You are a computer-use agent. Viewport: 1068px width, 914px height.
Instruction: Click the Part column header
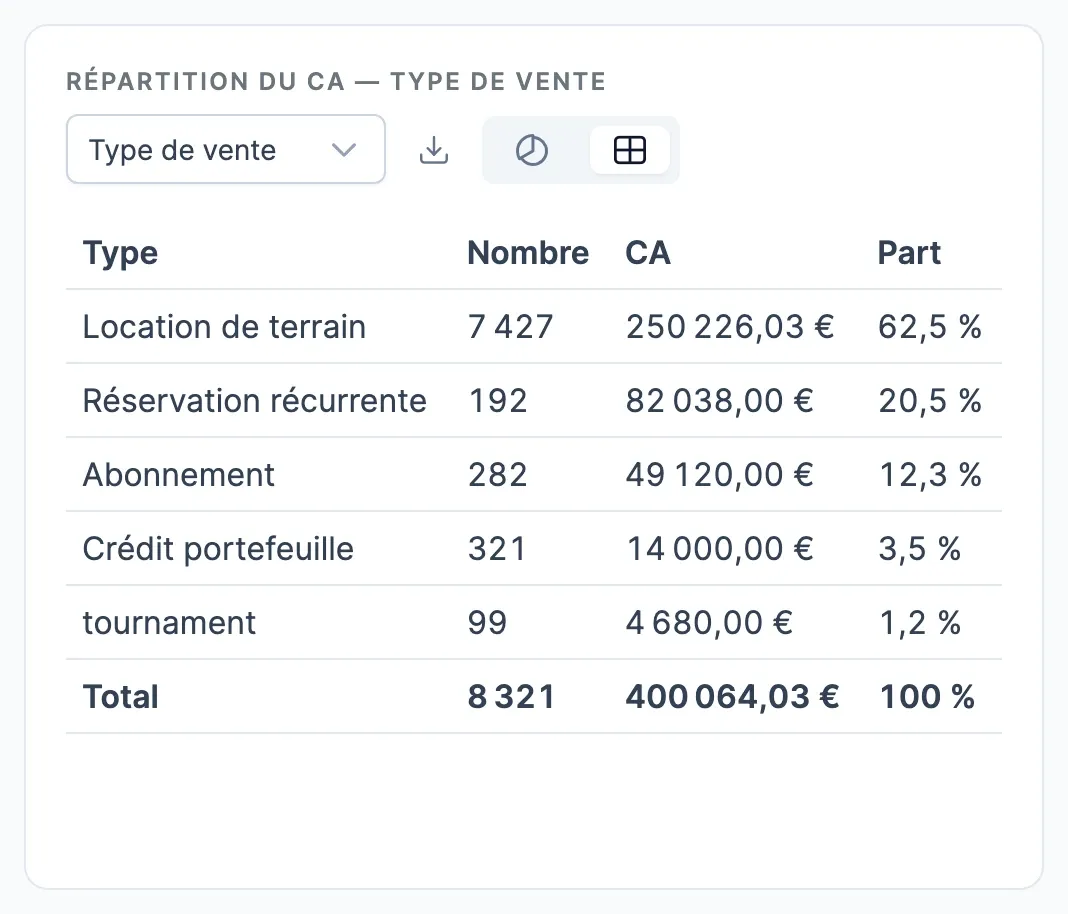click(x=909, y=253)
